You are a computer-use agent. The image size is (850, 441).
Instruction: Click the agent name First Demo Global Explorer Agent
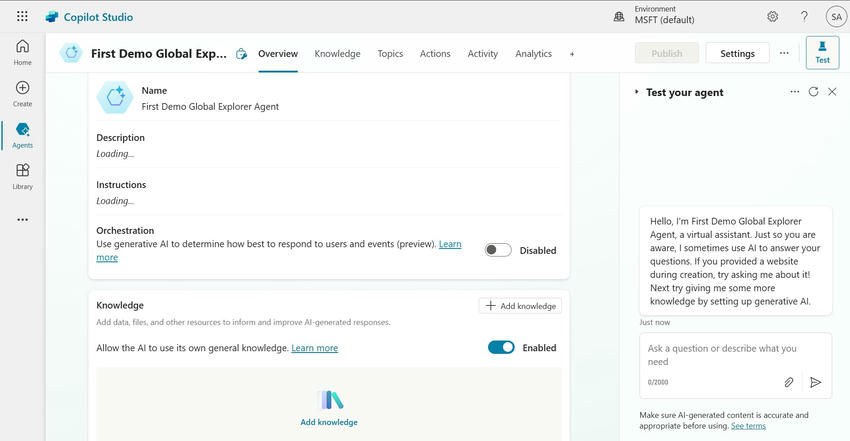point(210,107)
